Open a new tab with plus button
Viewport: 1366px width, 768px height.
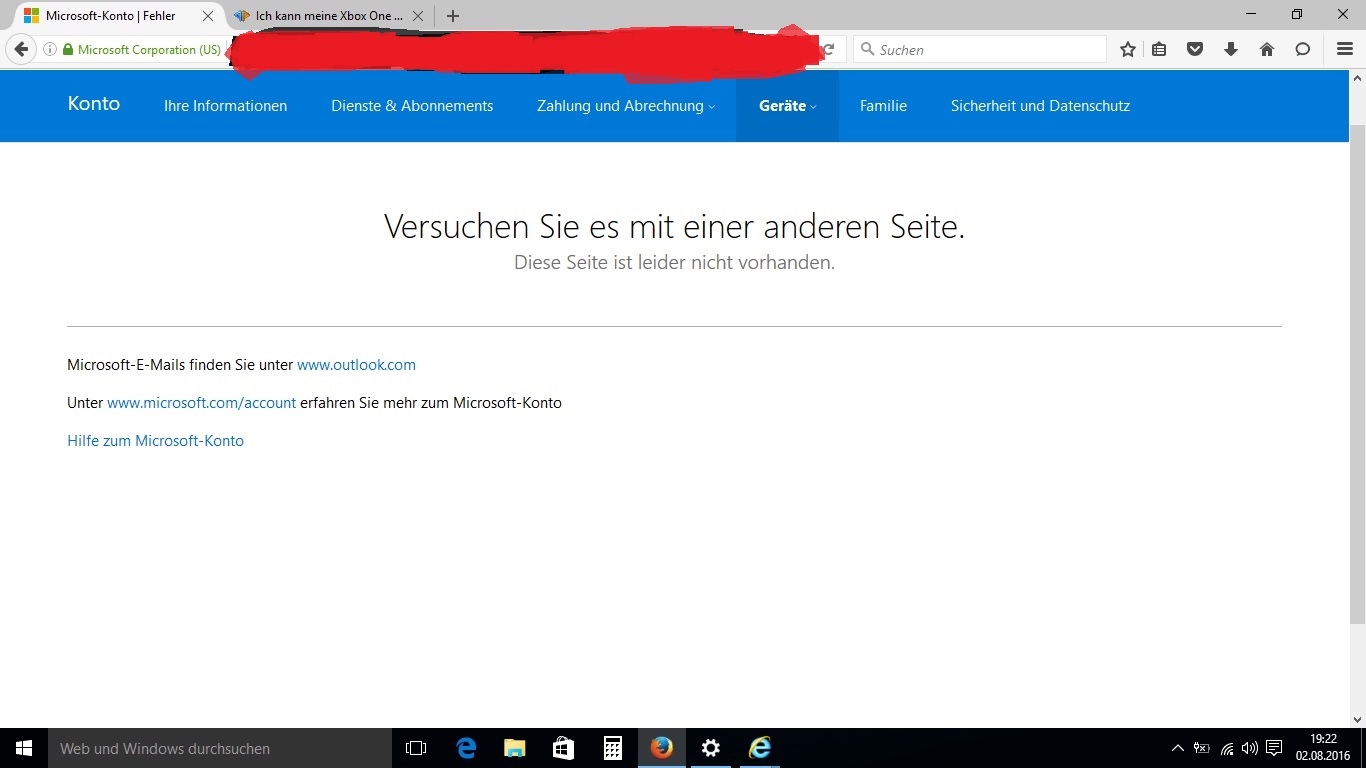point(453,16)
